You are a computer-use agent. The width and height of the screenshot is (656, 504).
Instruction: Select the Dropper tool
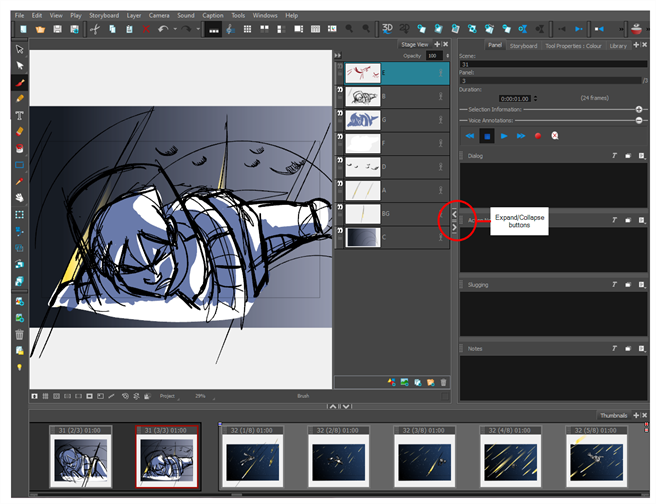click(x=20, y=182)
